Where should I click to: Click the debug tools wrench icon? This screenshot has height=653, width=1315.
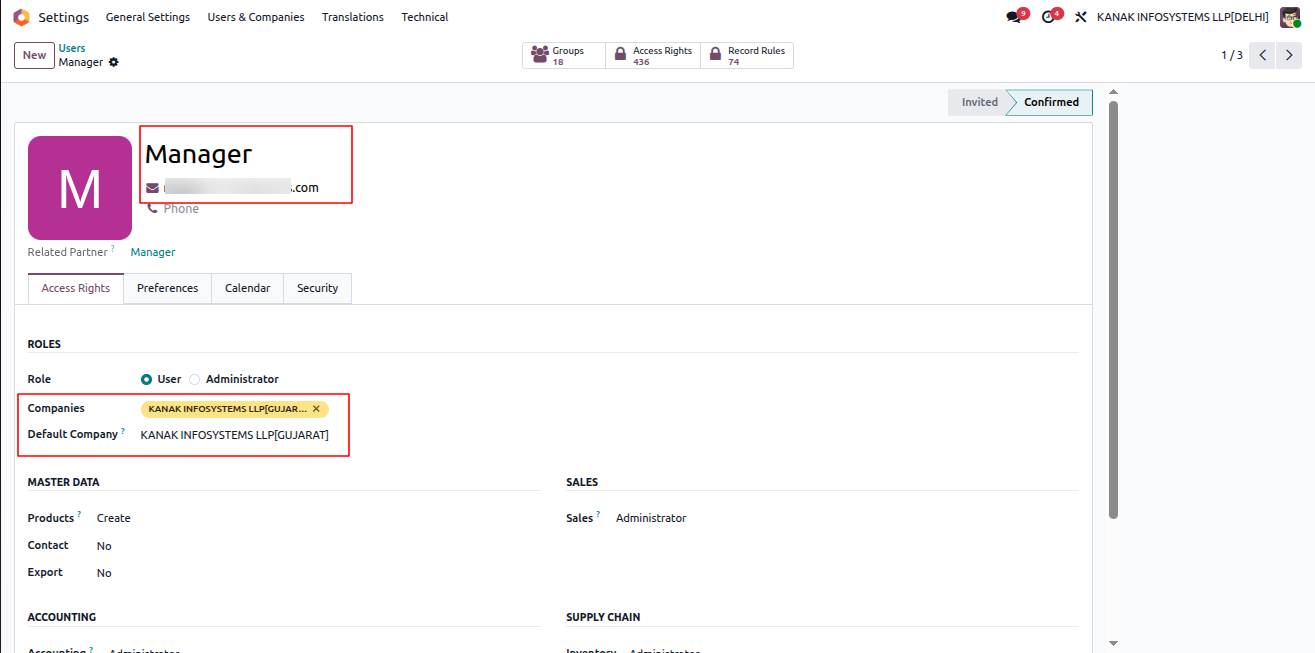(1080, 17)
